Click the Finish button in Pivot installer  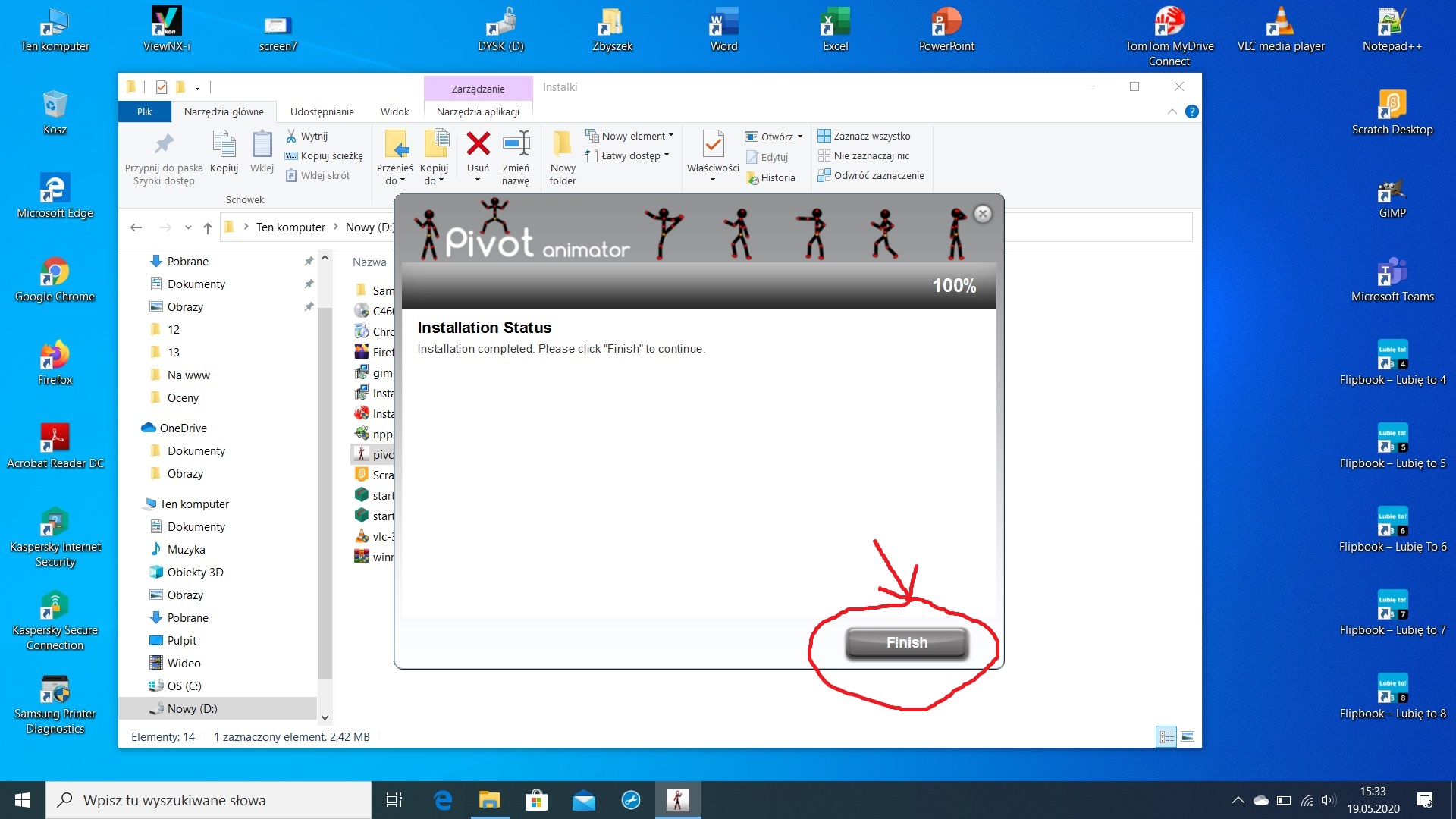pos(906,642)
